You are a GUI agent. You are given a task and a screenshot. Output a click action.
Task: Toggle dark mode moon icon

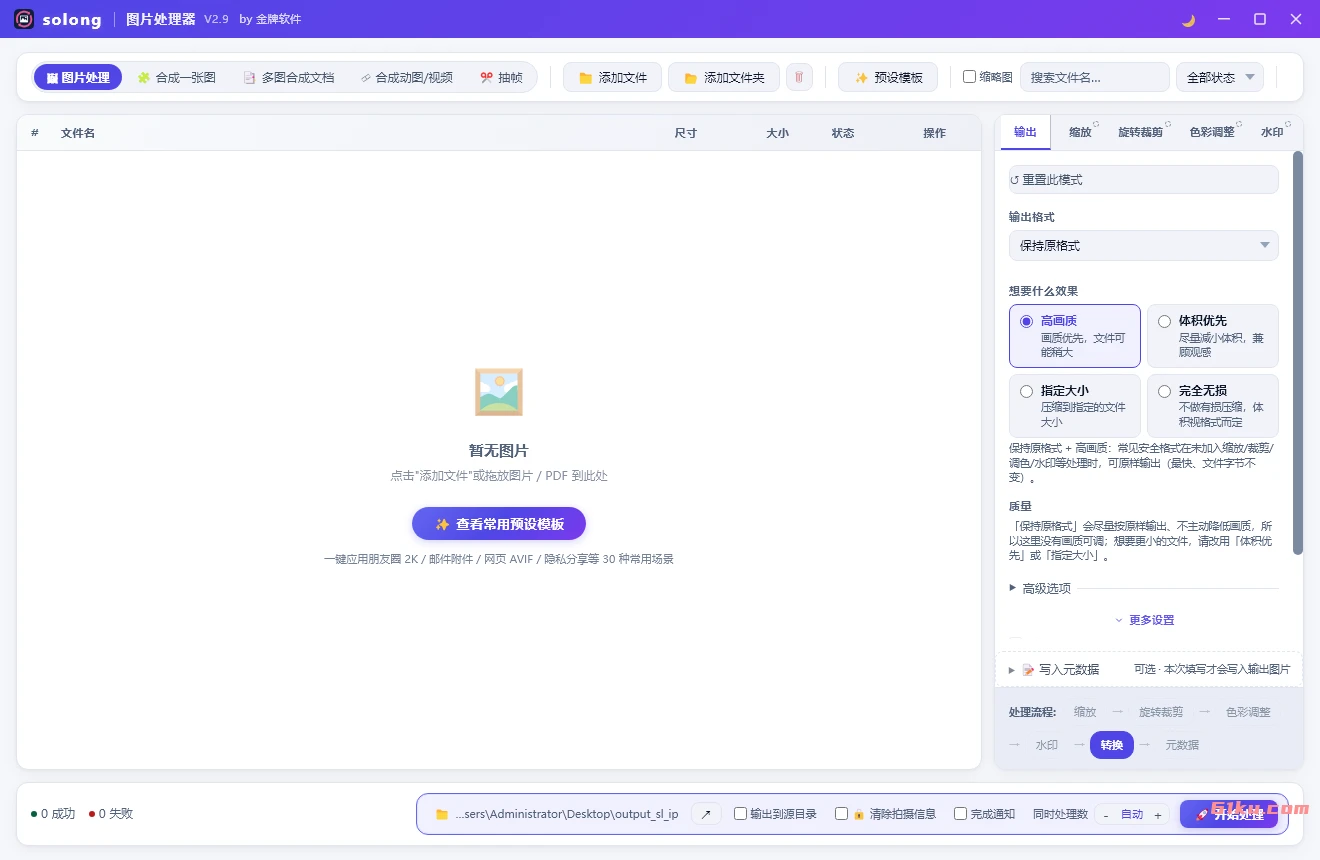pyautogui.click(x=1188, y=19)
